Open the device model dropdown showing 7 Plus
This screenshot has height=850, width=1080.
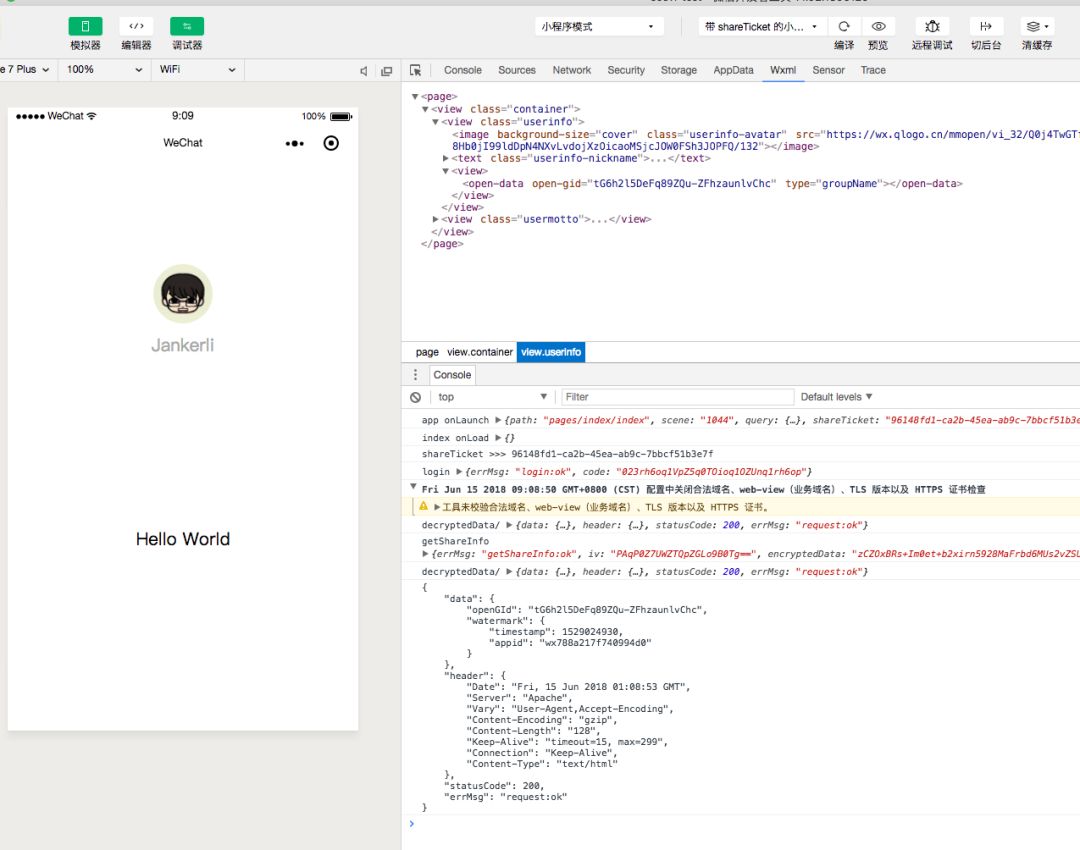(x=26, y=70)
